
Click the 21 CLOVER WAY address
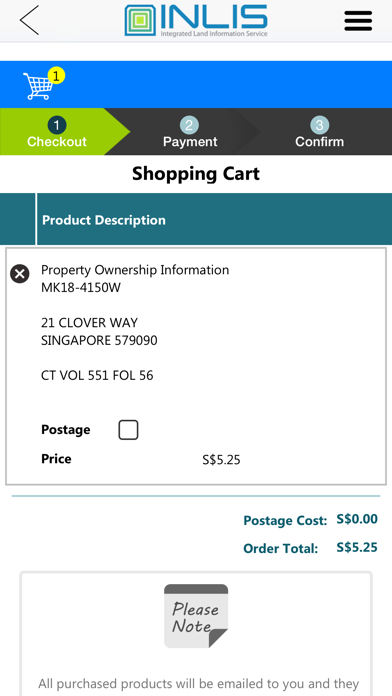[x=89, y=322]
